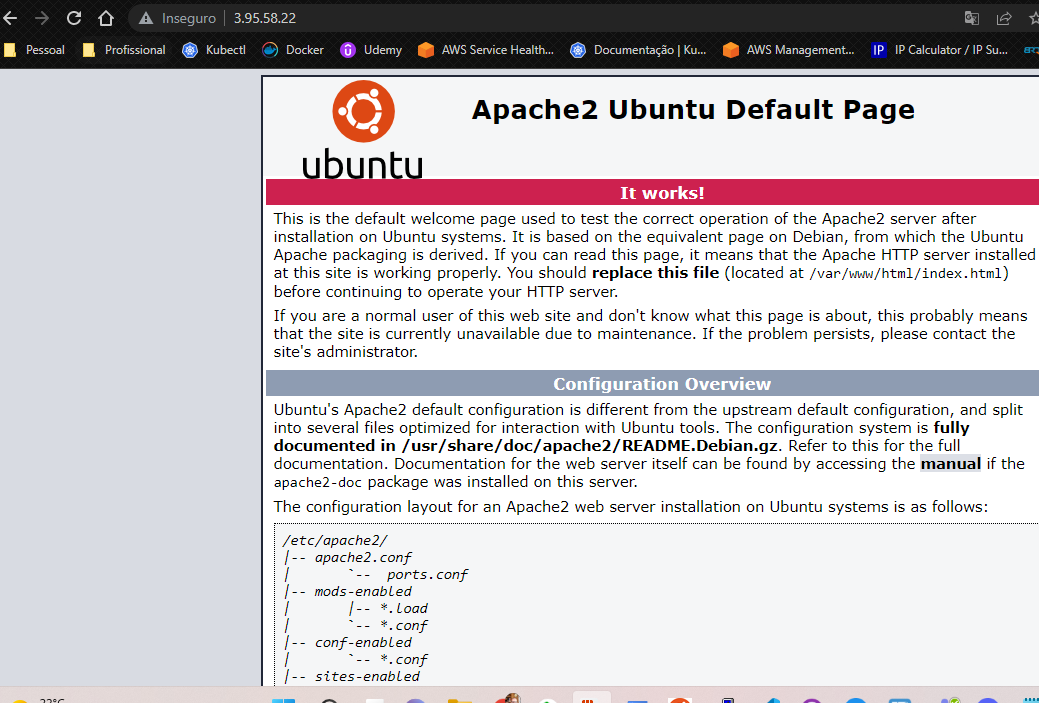Click the forward navigation arrow
Image resolution: width=1039 pixels, height=703 pixels.
click(x=42, y=18)
